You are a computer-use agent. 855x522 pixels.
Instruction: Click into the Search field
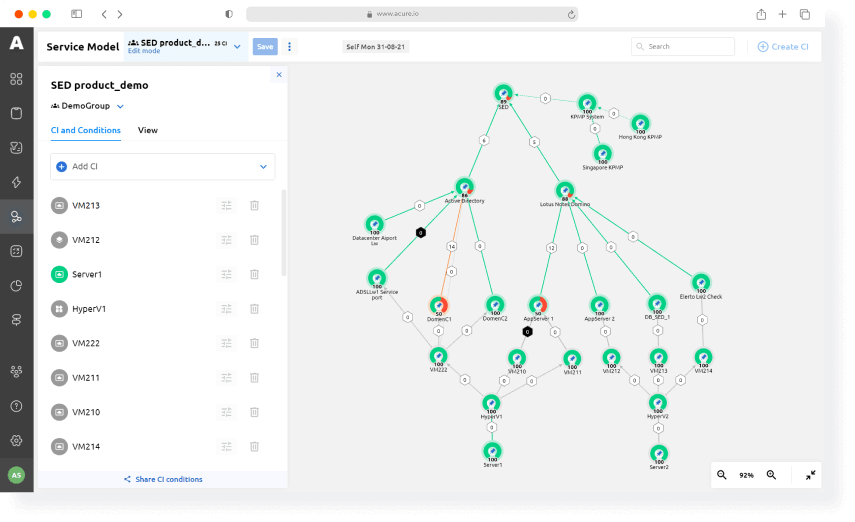[x=683, y=47]
